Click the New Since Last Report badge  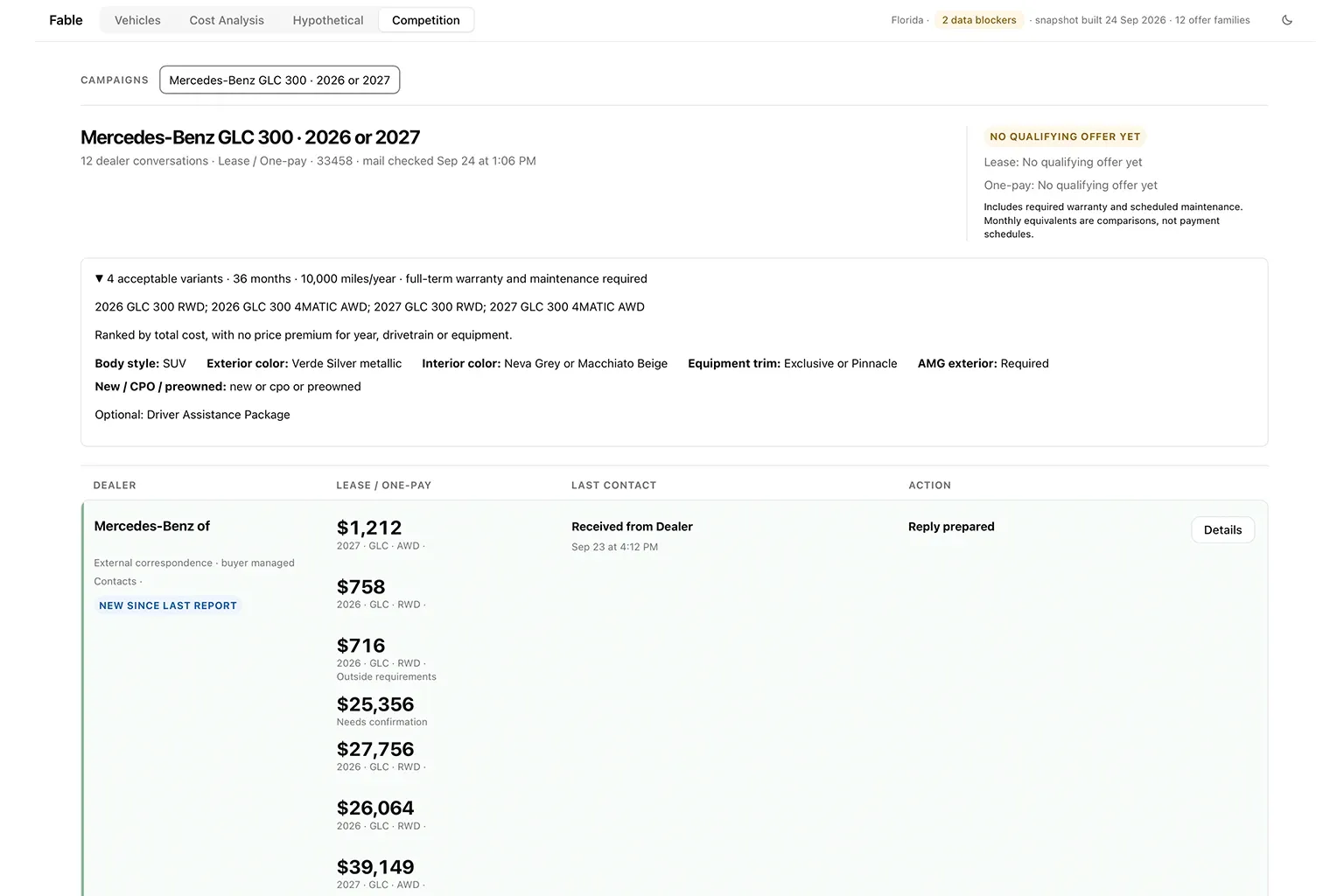click(x=168, y=605)
